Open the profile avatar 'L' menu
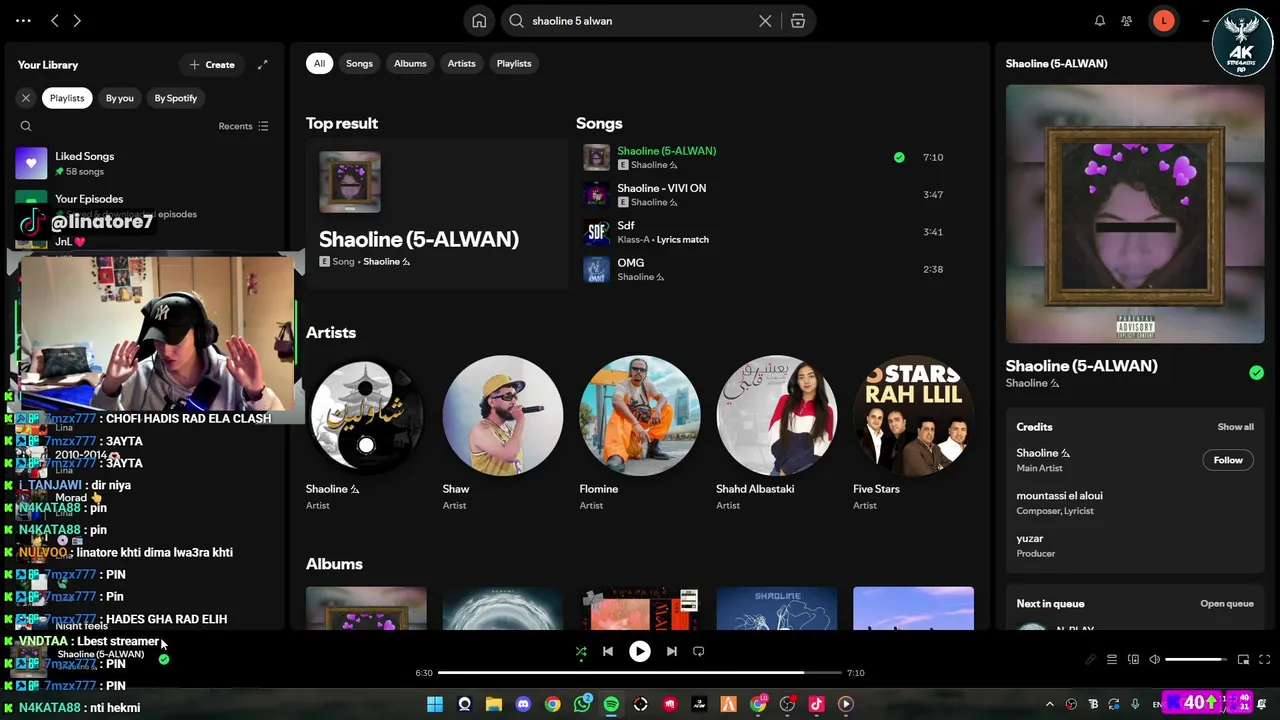The image size is (1280, 720). click(x=1164, y=21)
